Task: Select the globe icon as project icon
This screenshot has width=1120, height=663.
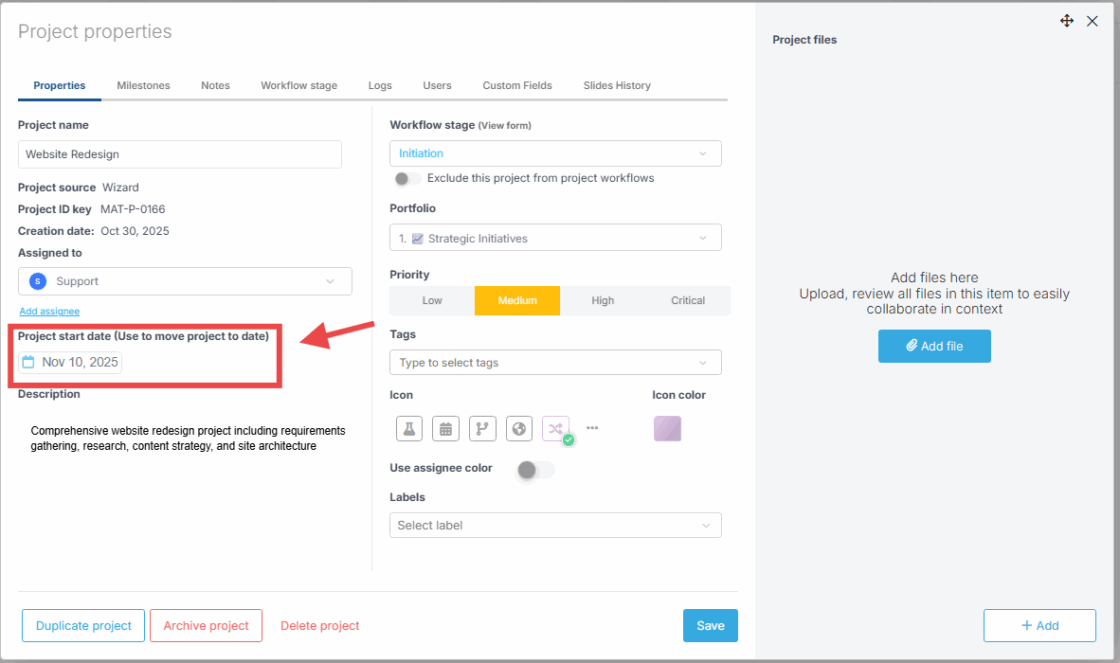Action: [519, 428]
